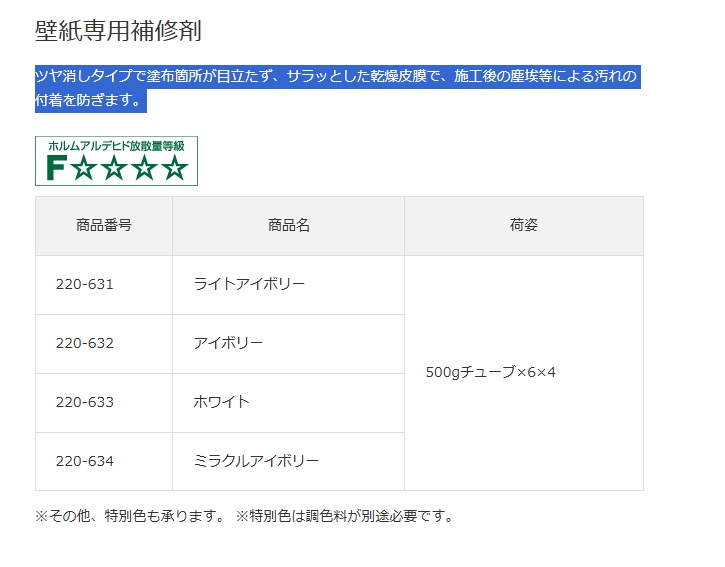Screen dimensions: 725x567
Task: Click the ホワイト product name
Action: tap(221, 402)
